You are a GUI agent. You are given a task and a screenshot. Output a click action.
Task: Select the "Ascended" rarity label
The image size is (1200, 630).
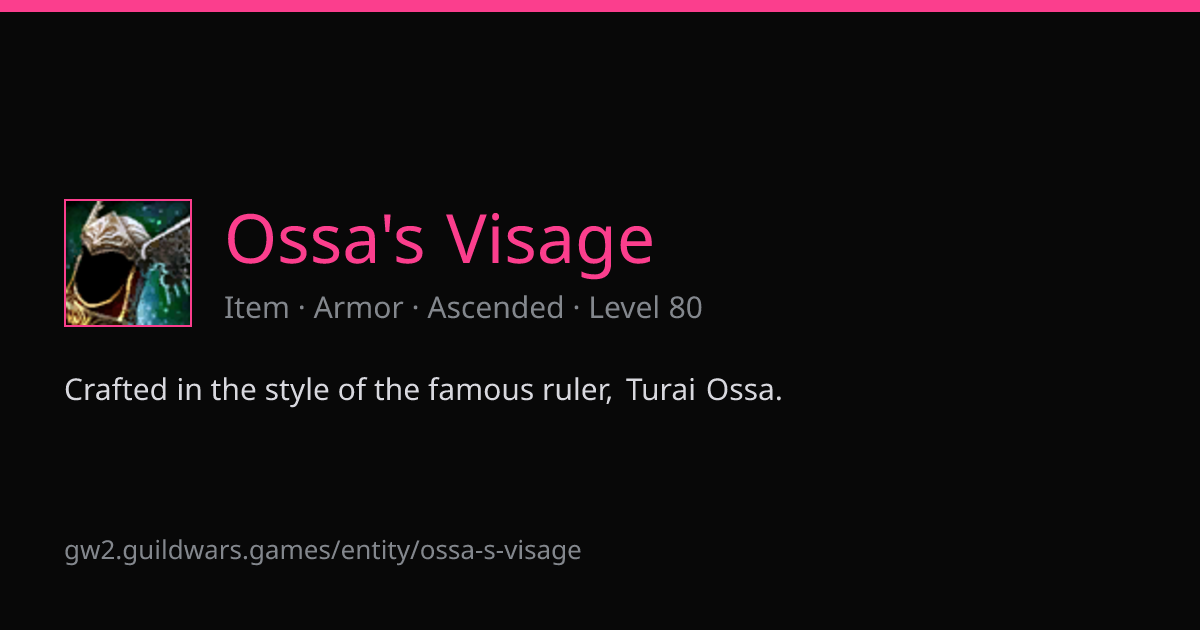(495, 308)
